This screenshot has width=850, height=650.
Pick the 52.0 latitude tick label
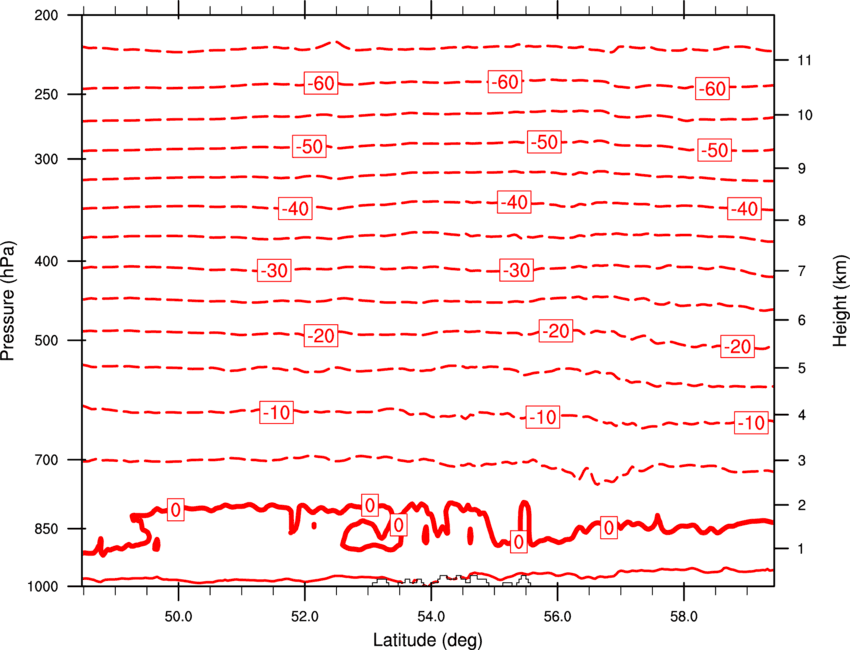pos(305,617)
